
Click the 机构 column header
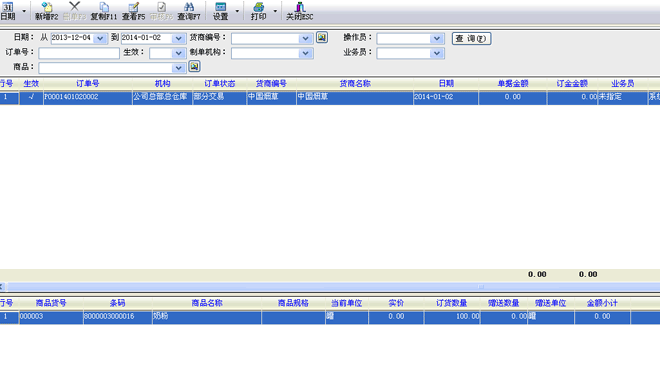click(x=162, y=83)
